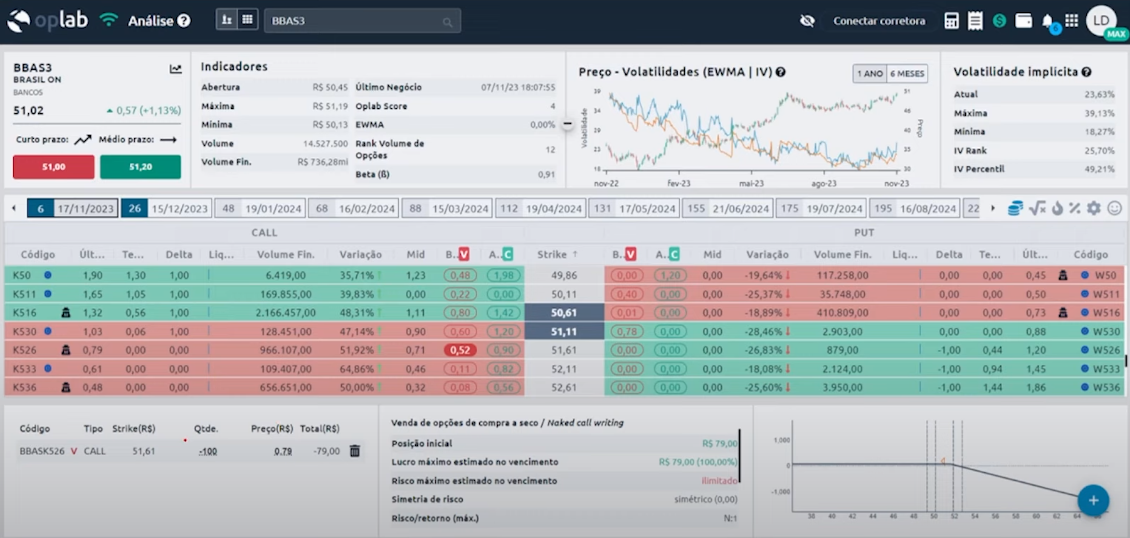The image size is (1130, 538).
Task: Select the 6 MESES chart period
Action: (x=907, y=73)
